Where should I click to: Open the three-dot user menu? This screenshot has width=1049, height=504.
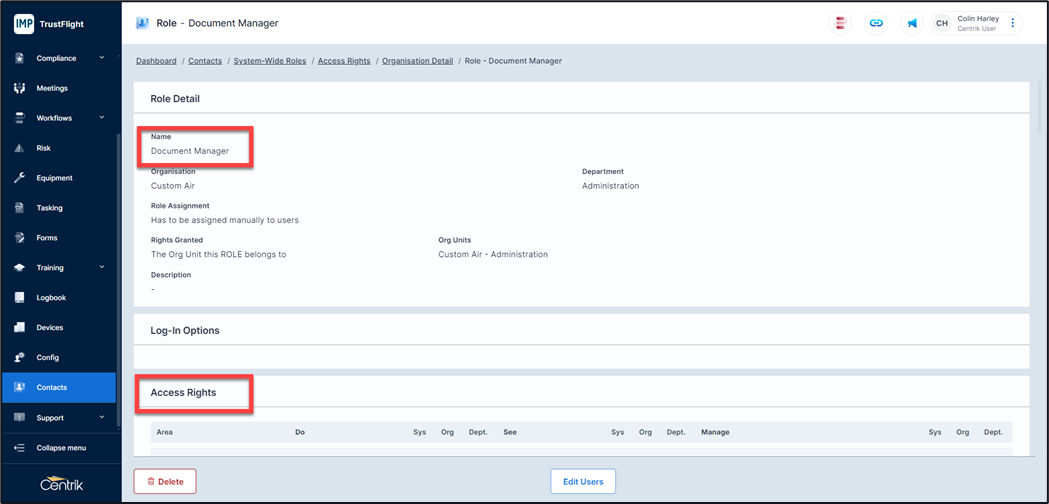coord(1012,23)
